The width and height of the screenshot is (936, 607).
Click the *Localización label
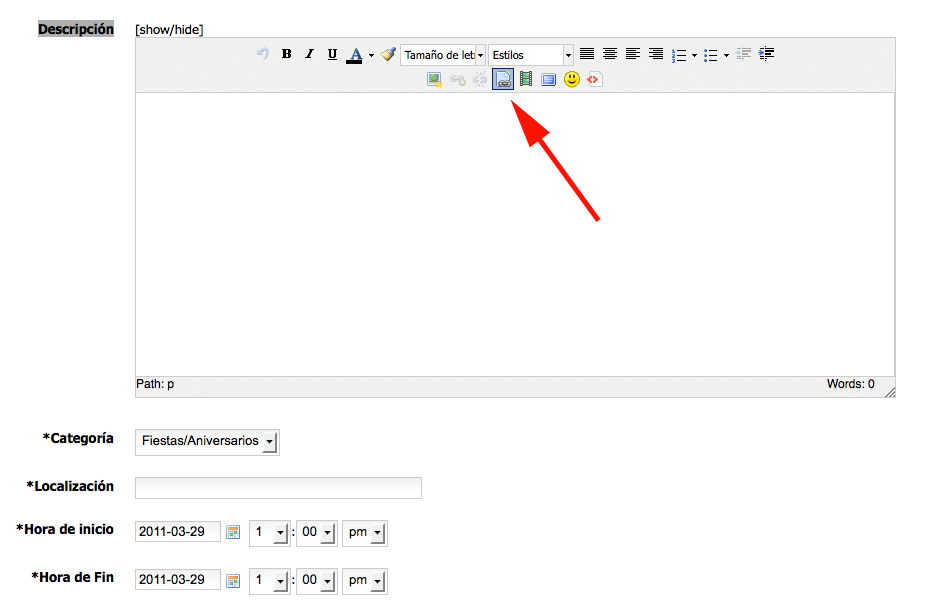click(70, 486)
